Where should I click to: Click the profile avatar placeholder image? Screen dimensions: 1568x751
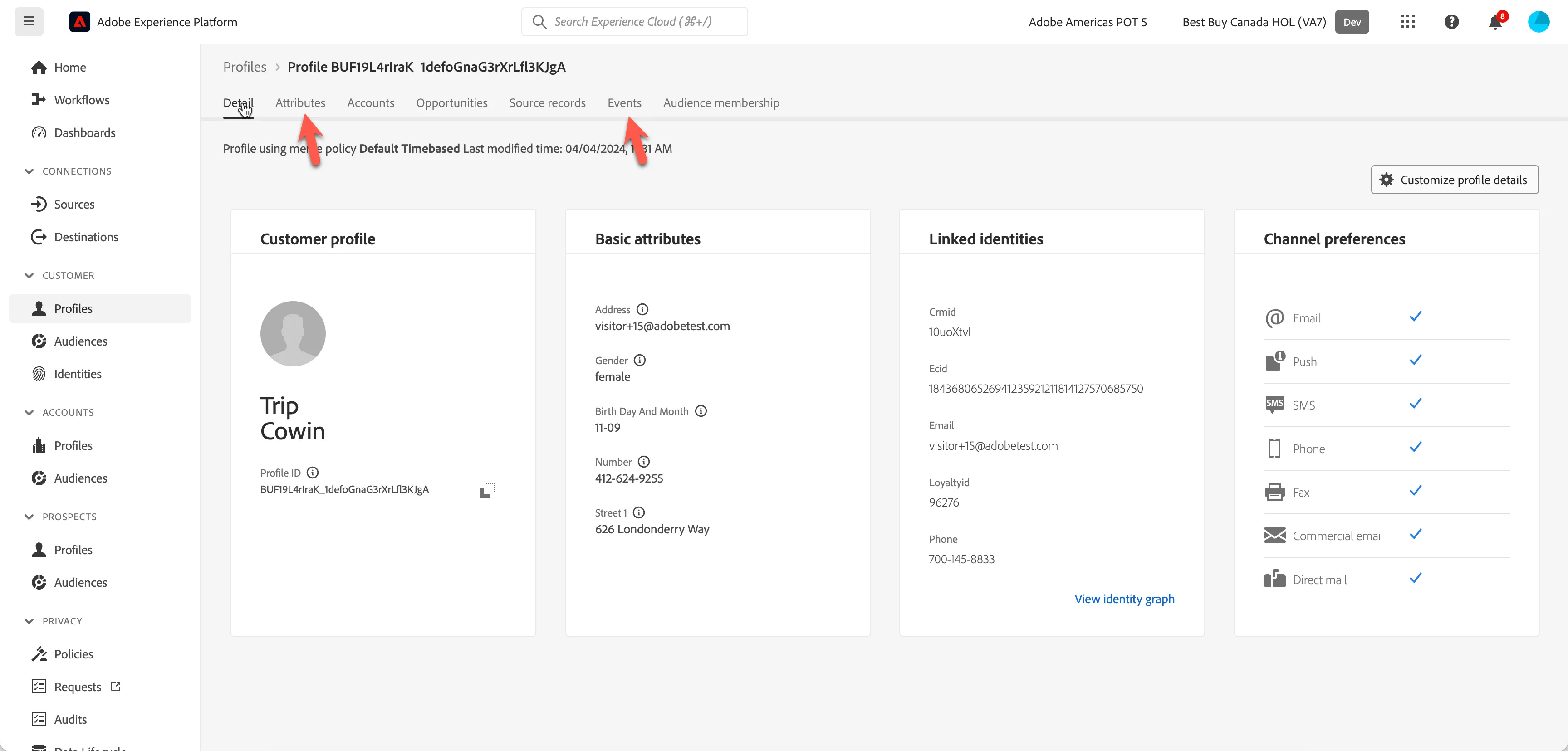click(293, 333)
